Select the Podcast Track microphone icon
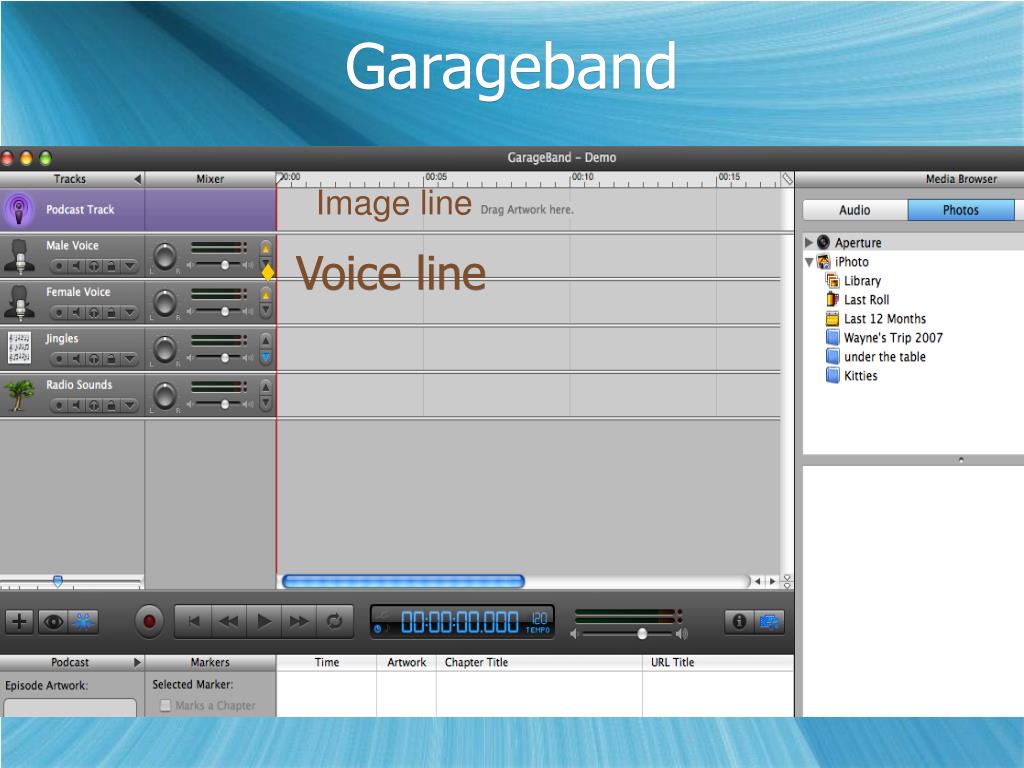 tap(19, 210)
